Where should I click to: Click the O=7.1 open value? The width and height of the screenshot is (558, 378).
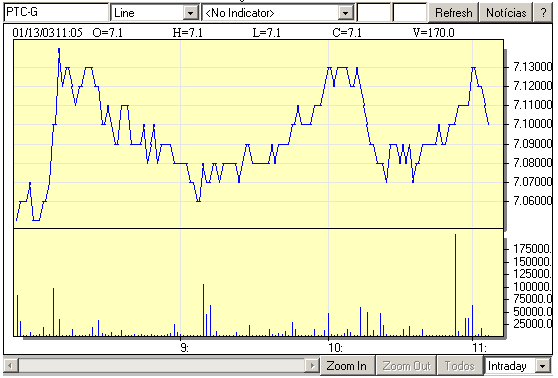(x=107, y=33)
